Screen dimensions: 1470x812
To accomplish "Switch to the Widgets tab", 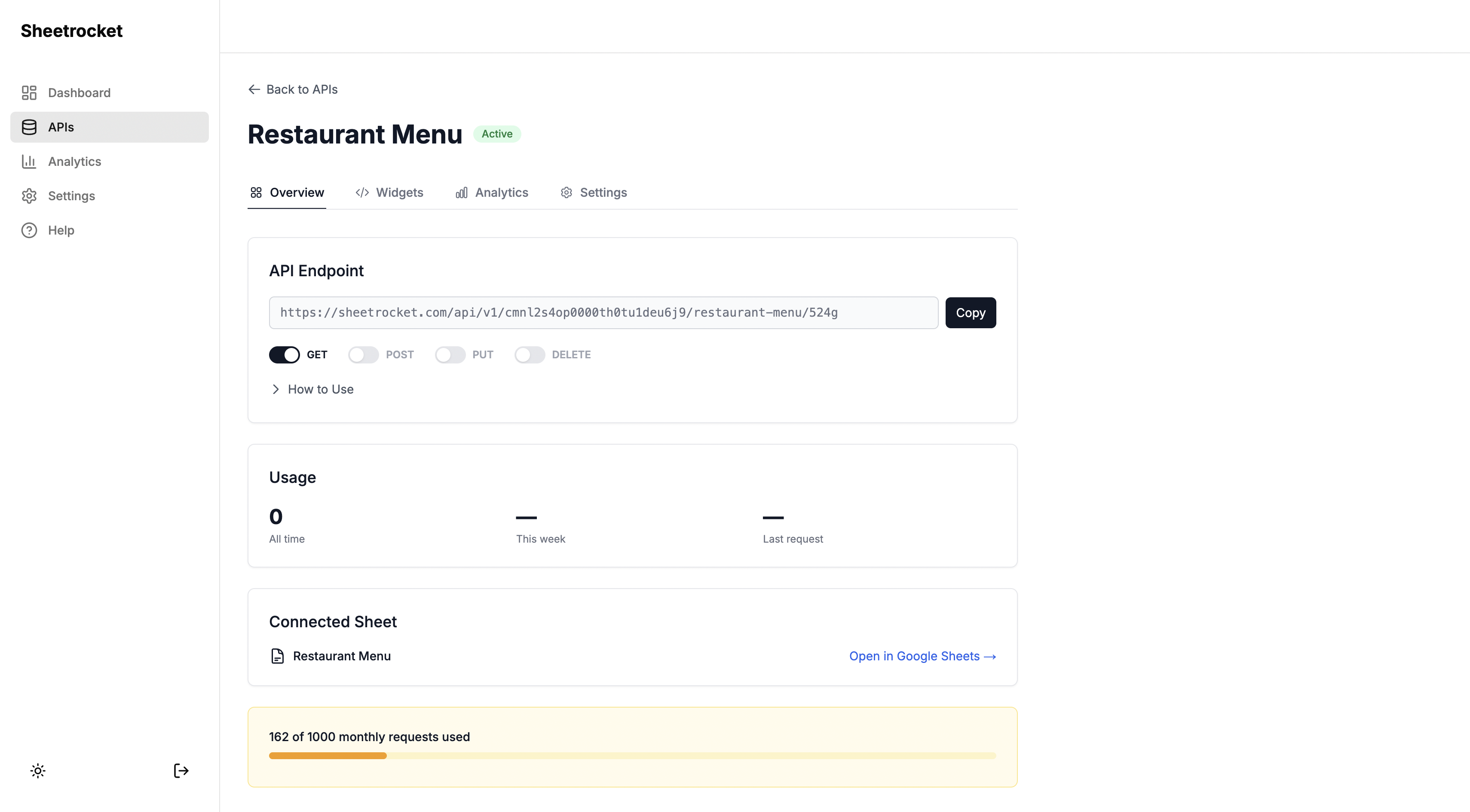I will (389, 193).
